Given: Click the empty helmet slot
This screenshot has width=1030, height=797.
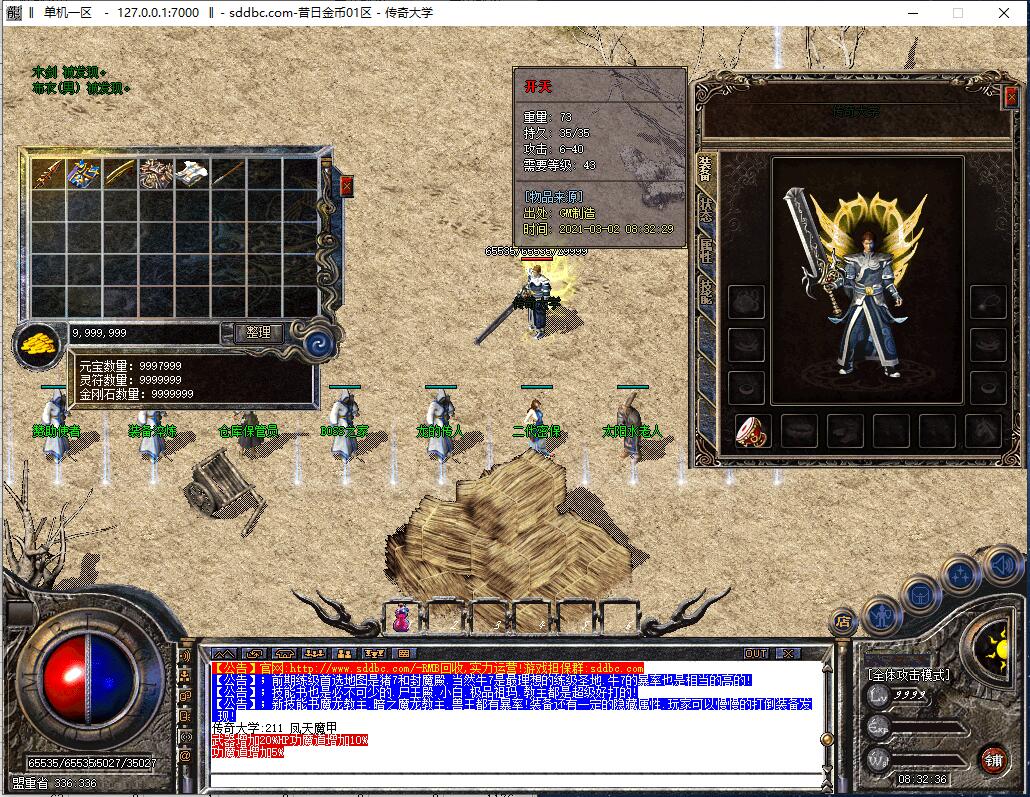Looking at the screenshot, I should (746, 302).
